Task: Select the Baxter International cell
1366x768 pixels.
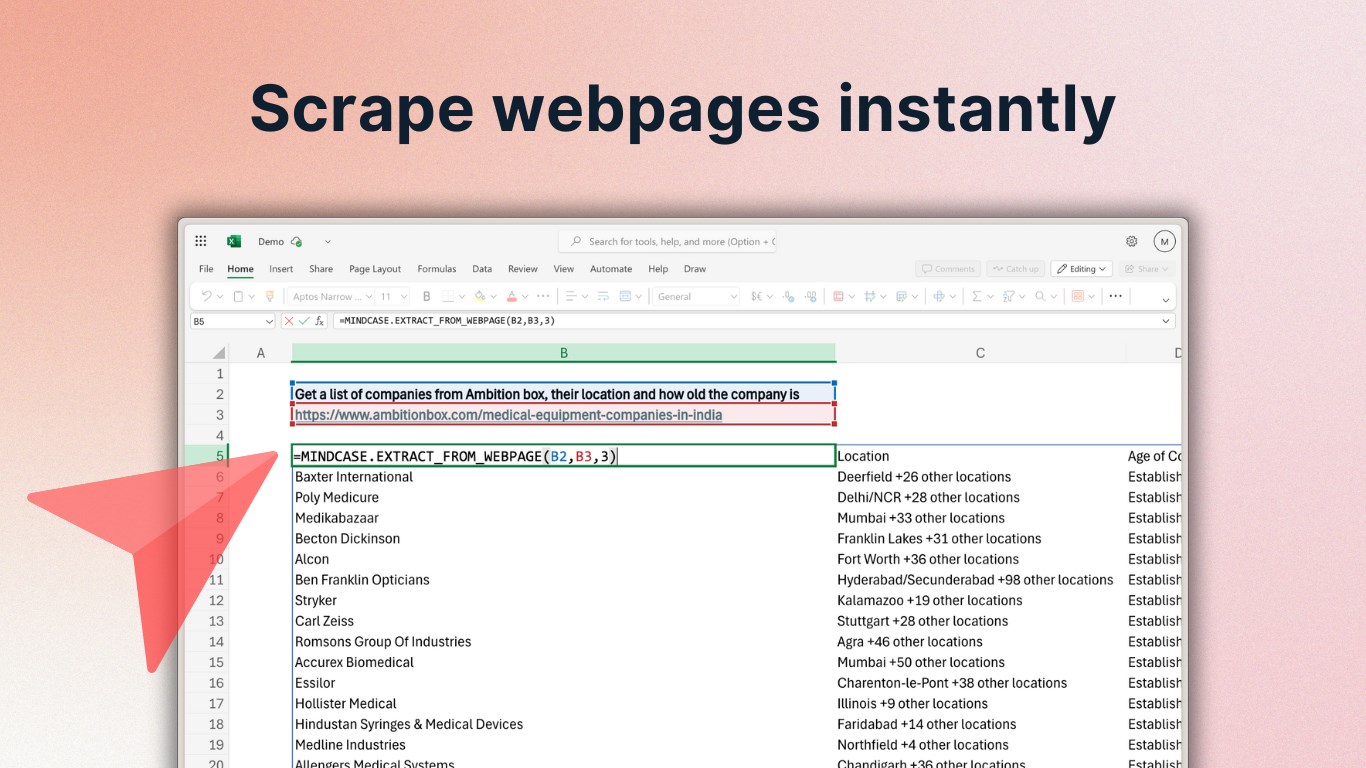Action: tap(563, 477)
